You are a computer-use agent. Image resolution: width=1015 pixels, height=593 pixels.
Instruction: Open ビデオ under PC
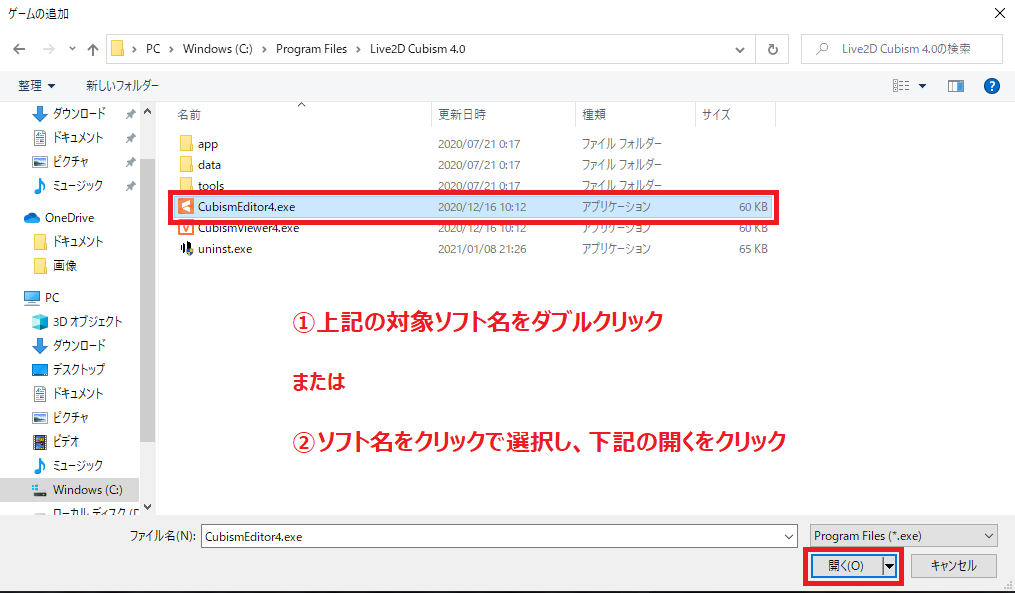(x=66, y=441)
